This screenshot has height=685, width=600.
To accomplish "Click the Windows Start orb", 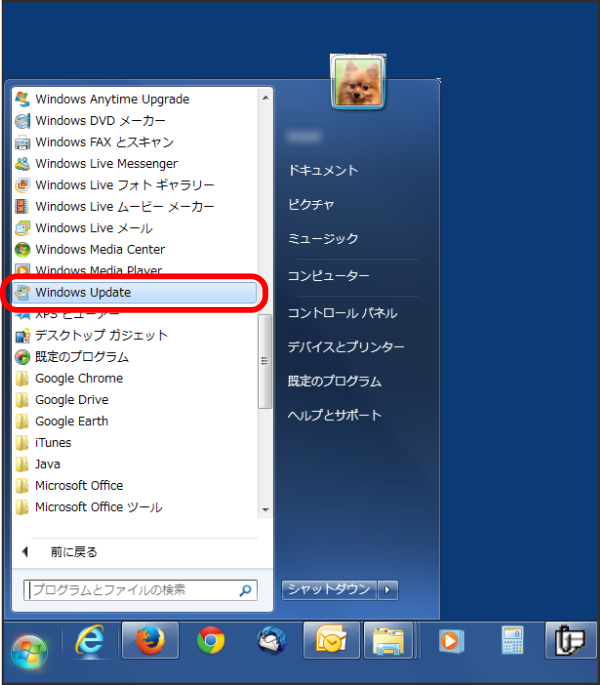I will [x=29, y=651].
